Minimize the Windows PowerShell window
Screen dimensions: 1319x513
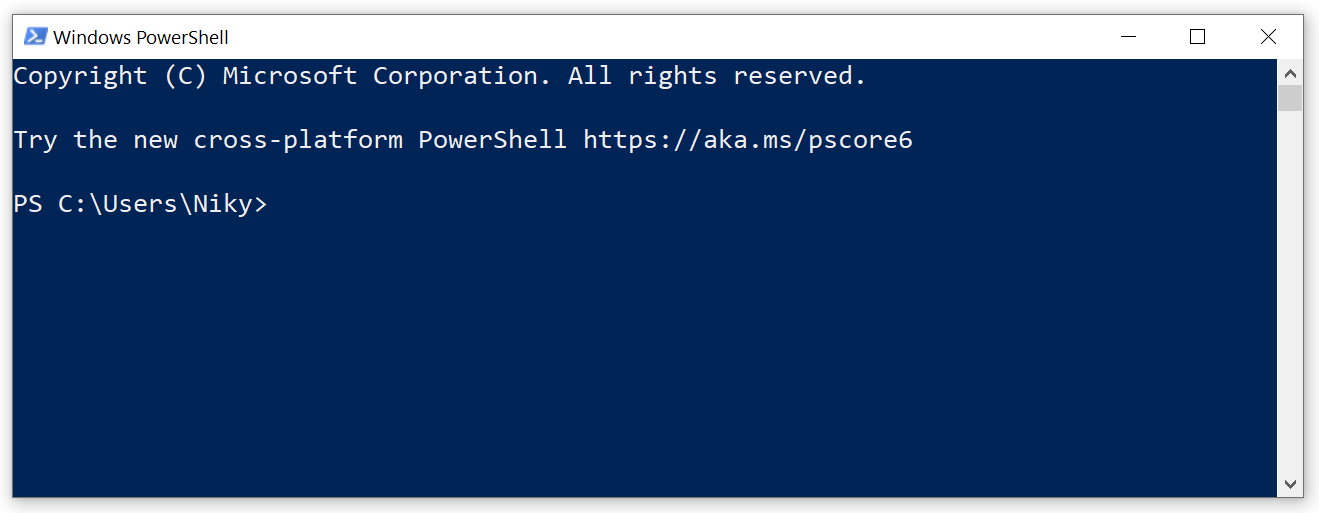[x=1129, y=37]
